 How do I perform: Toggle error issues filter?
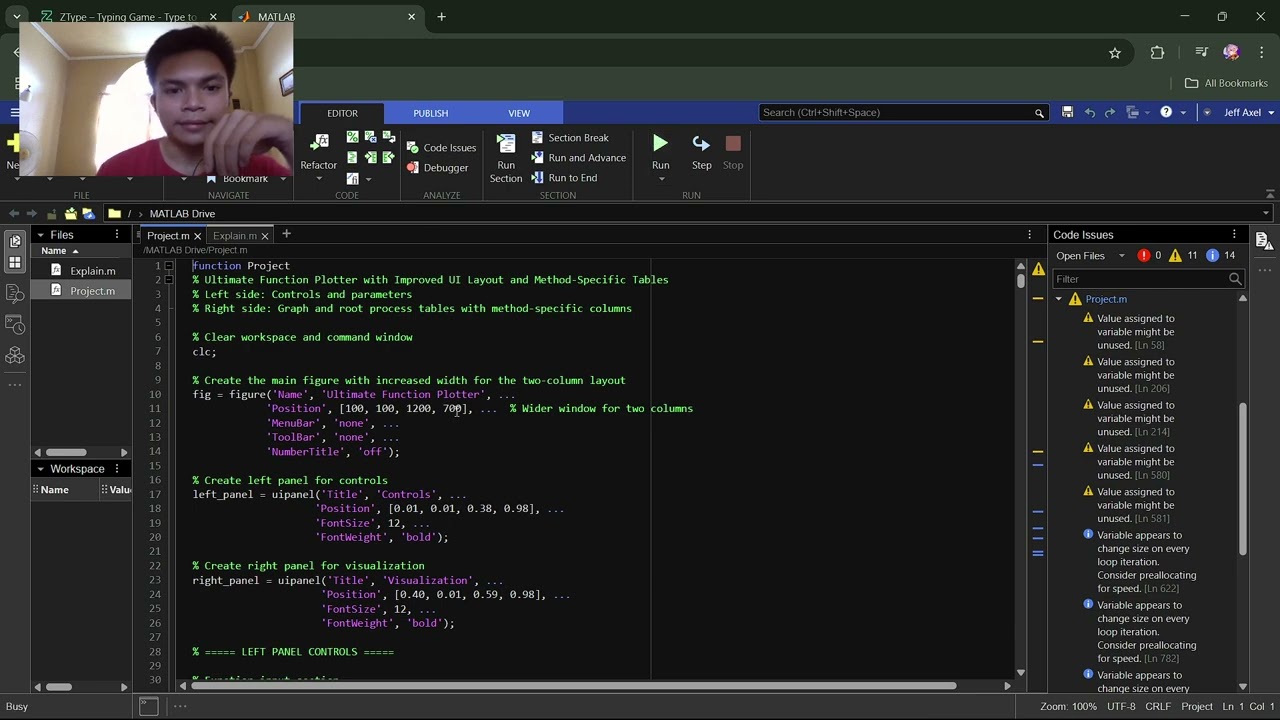[x=1148, y=255]
